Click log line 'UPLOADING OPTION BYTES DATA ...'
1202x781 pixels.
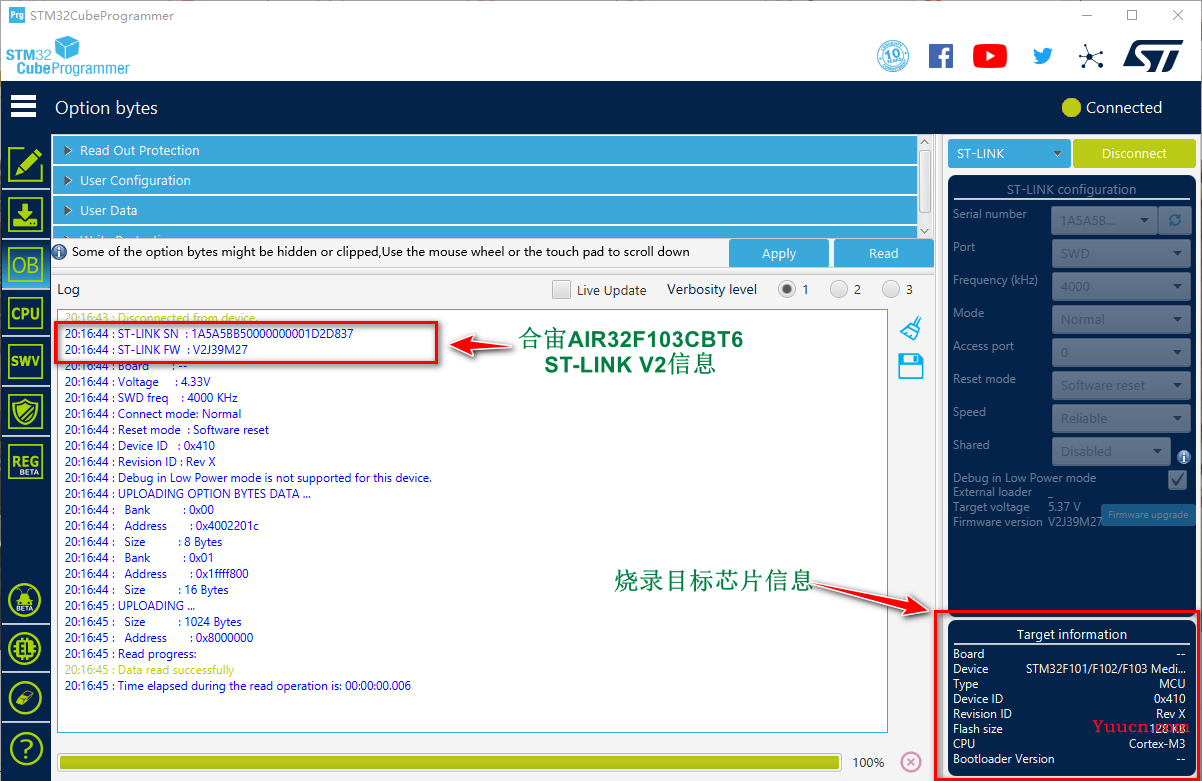[x=188, y=494]
